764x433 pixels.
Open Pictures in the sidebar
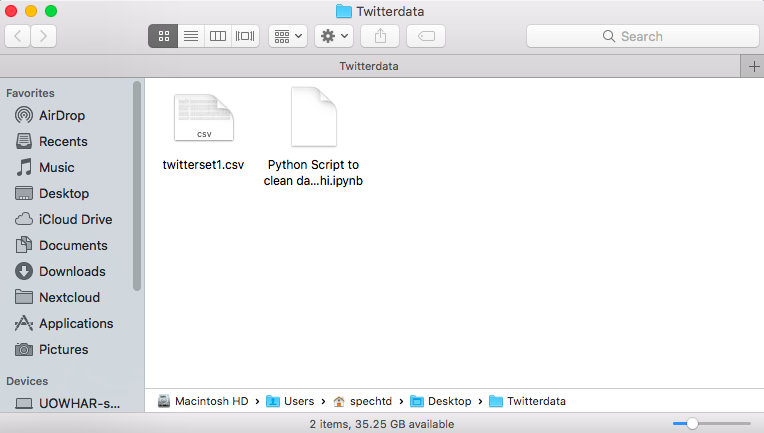52,350
